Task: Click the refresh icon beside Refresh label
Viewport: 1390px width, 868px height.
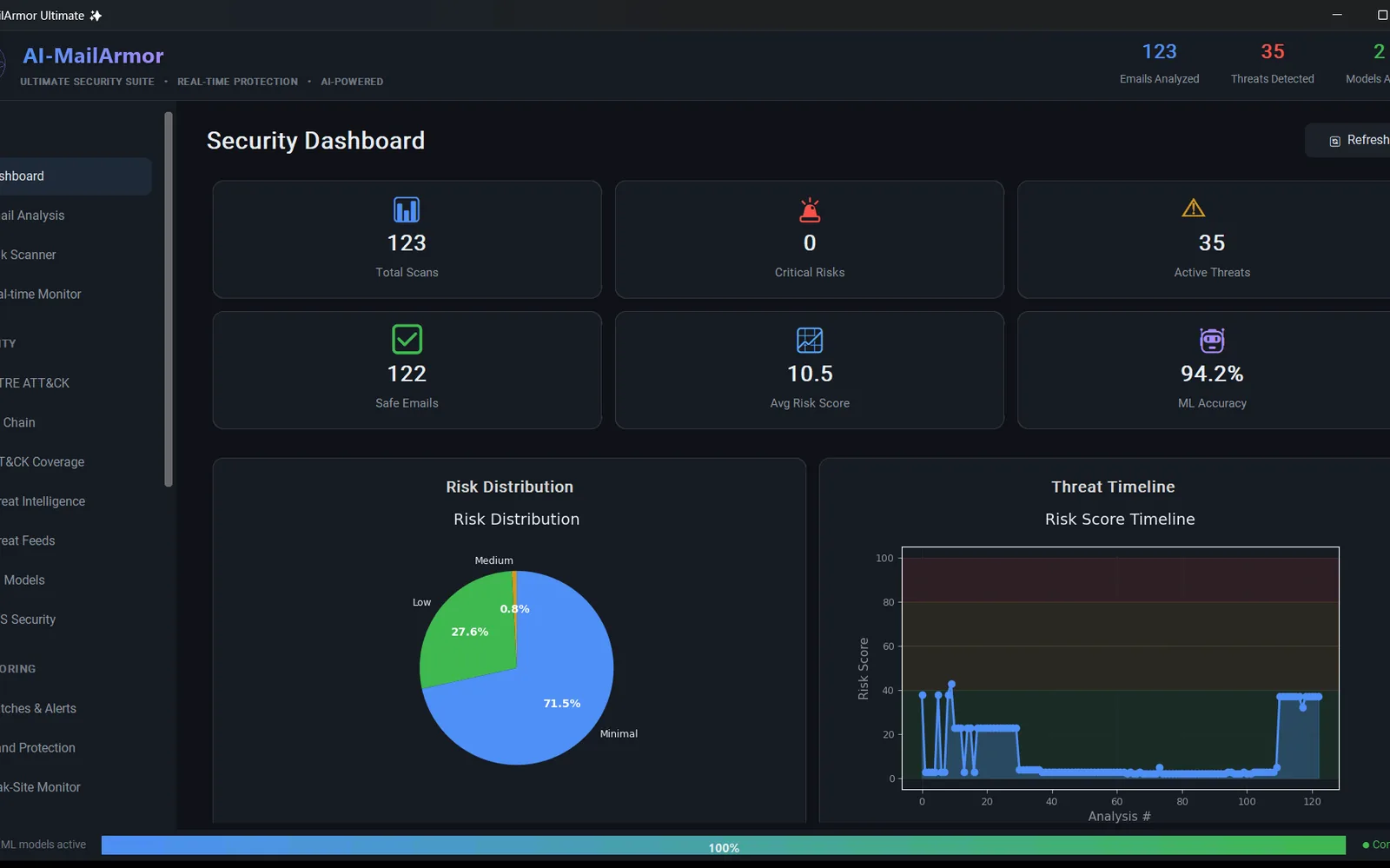Action: [1335, 141]
